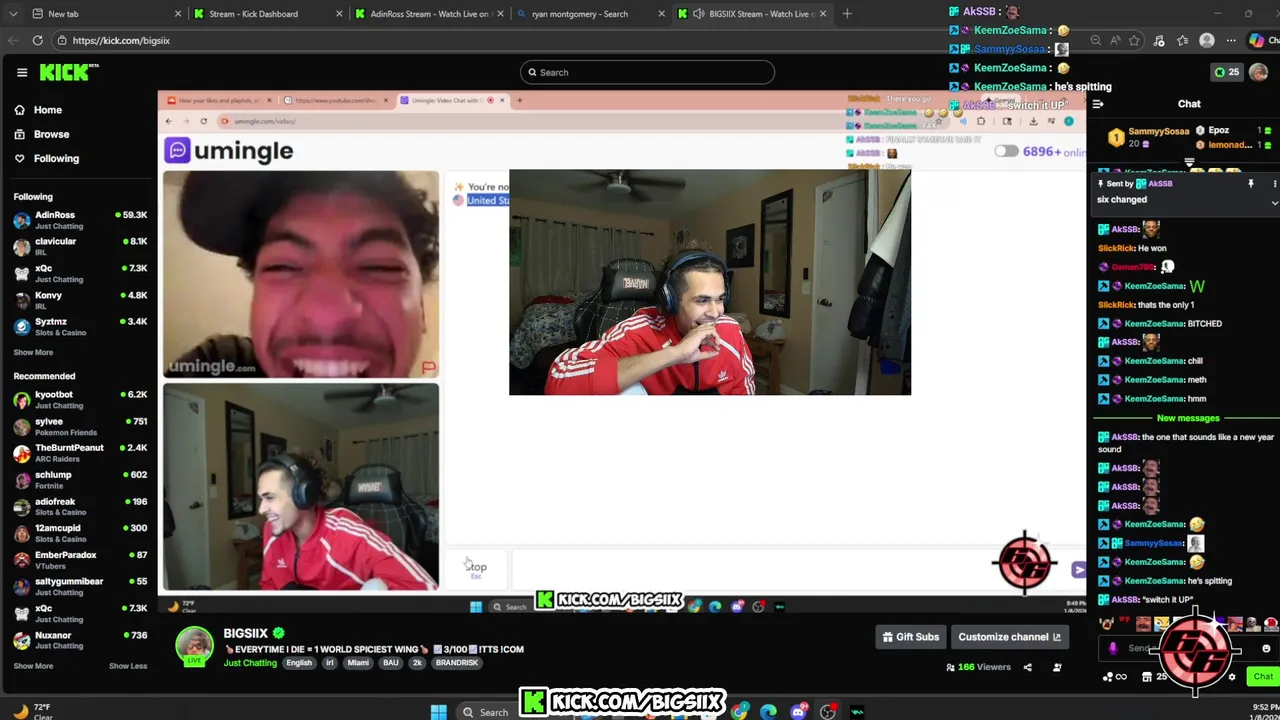Open Discord from the taskbar

coord(798,712)
